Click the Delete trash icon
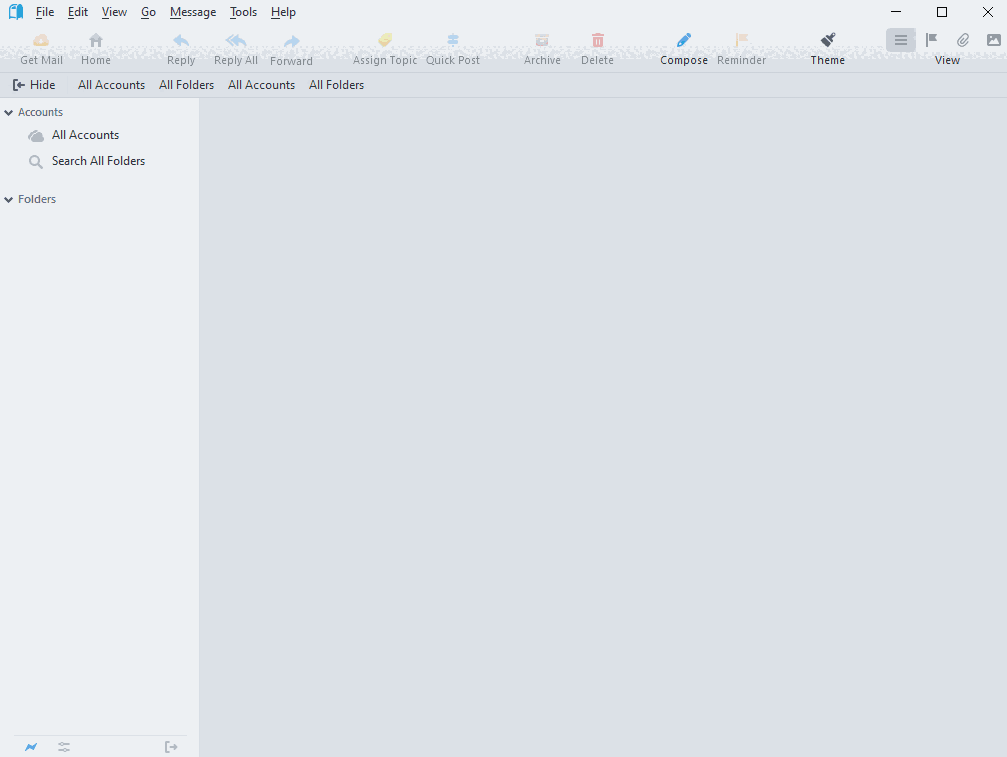Screen dimensions: 1007x757 pyautogui.click(x=598, y=40)
